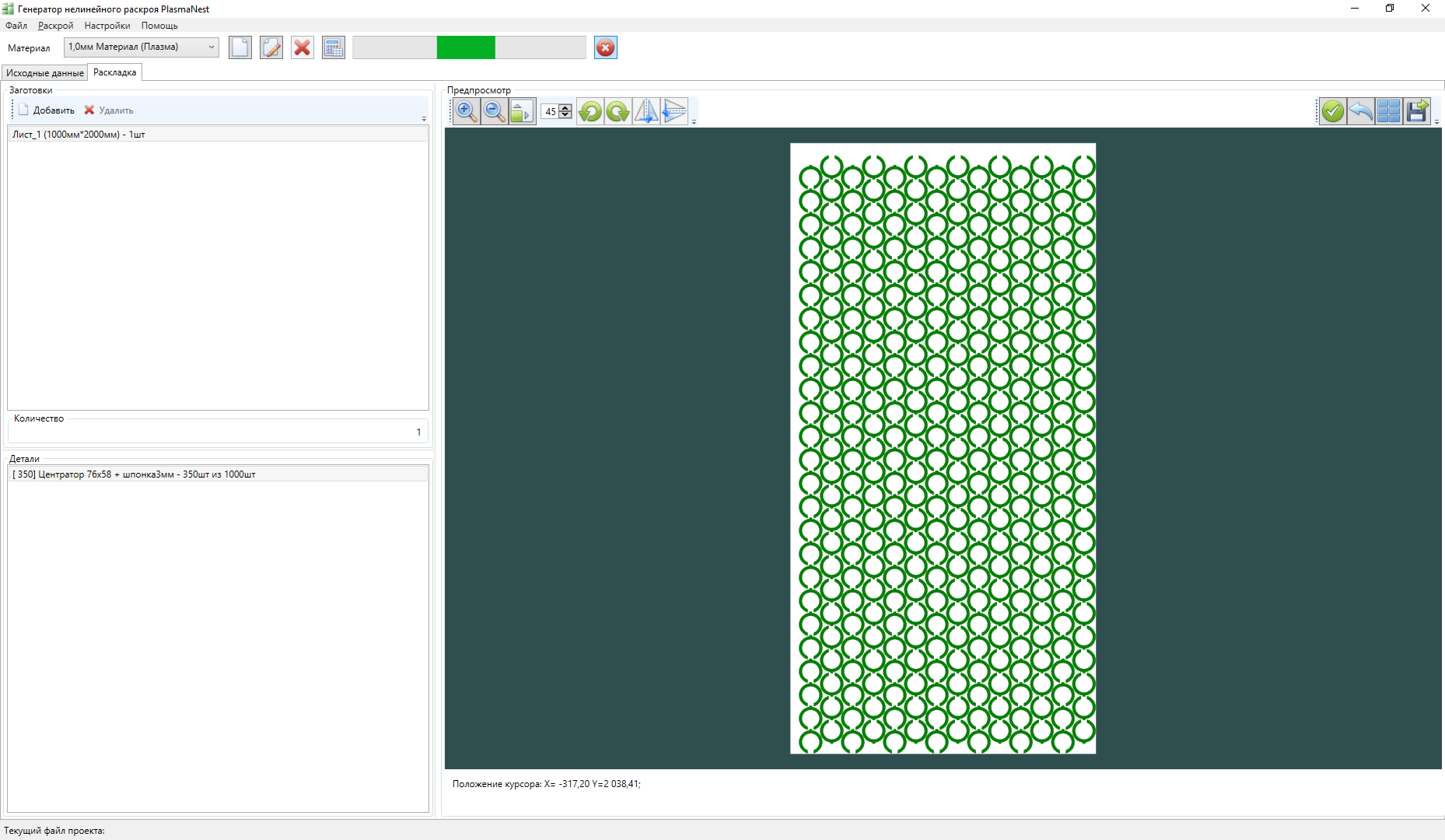1445x840 pixels.
Task: Click the new blank document icon
Action: (240, 47)
